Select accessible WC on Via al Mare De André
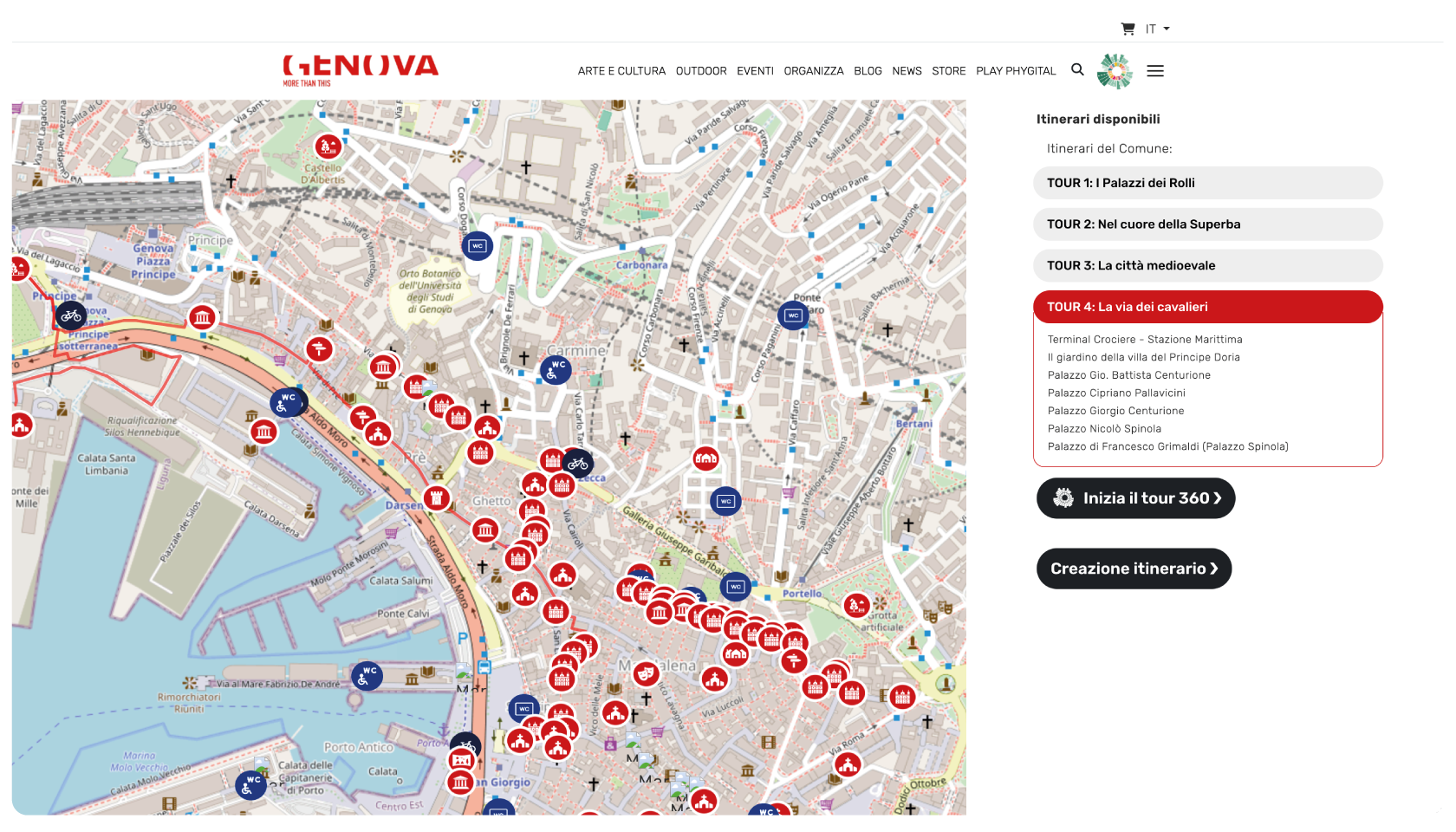The image size is (1456, 832). point(367,676)
